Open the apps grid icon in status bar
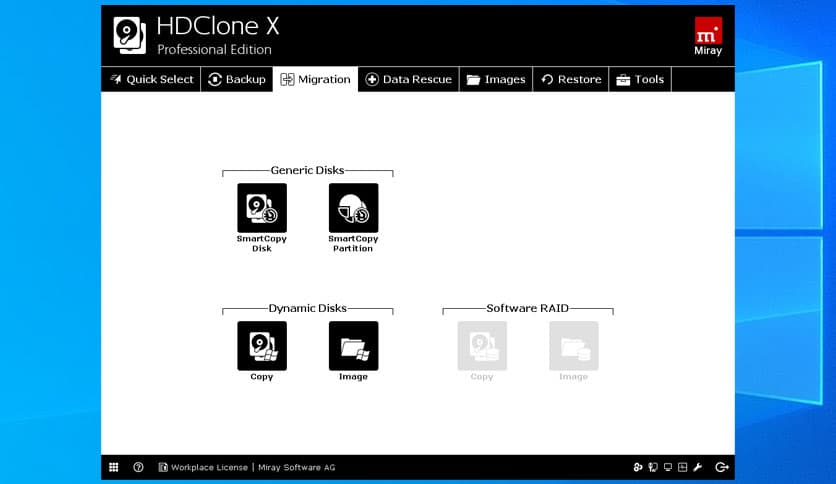This screenshot has width=836, height=484. 114,467
